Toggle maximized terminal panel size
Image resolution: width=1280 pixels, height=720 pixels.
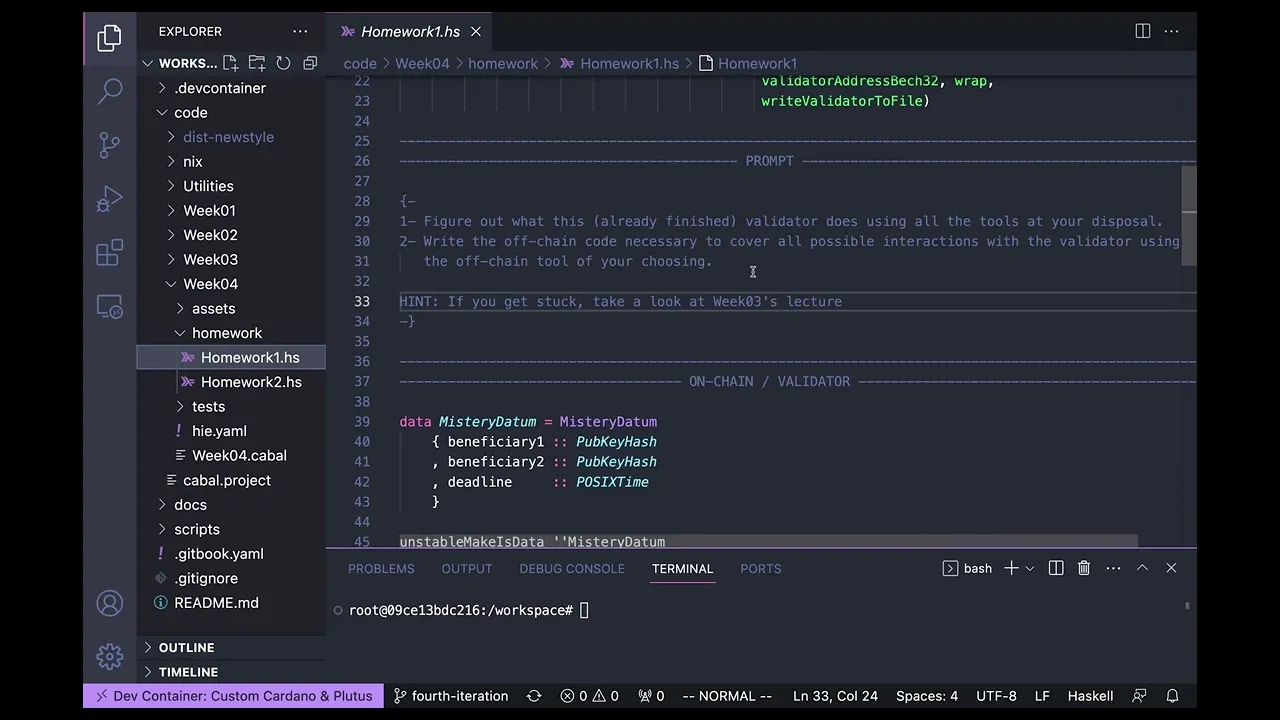tap(1142, 568)
